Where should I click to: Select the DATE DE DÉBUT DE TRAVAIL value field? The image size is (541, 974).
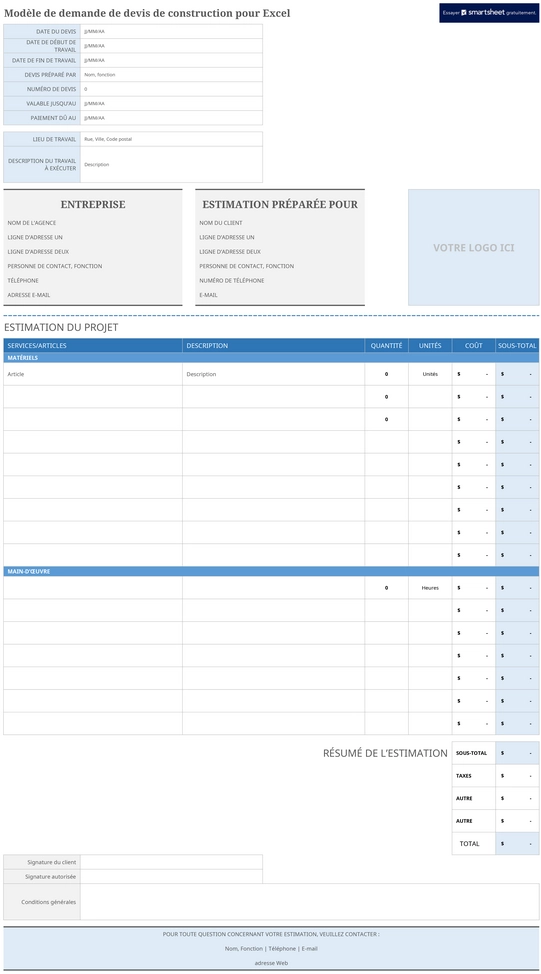[x=171, y=46]
